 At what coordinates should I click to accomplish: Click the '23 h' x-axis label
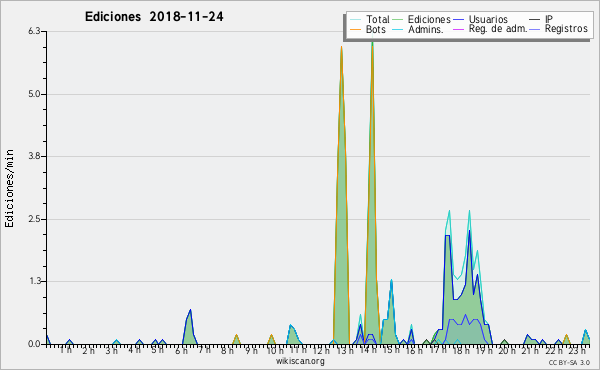(577, 350)
